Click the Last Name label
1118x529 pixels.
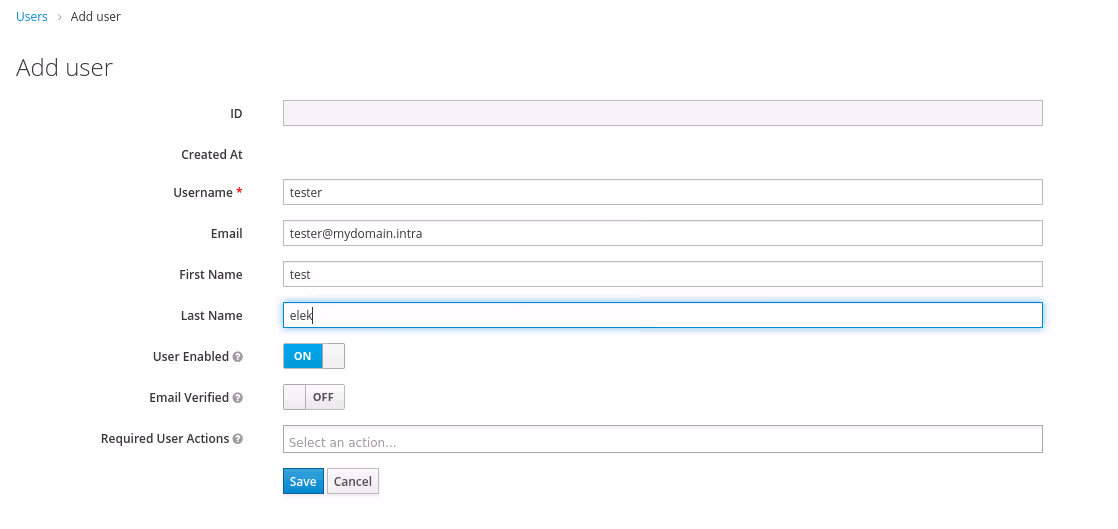click(x=211, y=315)
